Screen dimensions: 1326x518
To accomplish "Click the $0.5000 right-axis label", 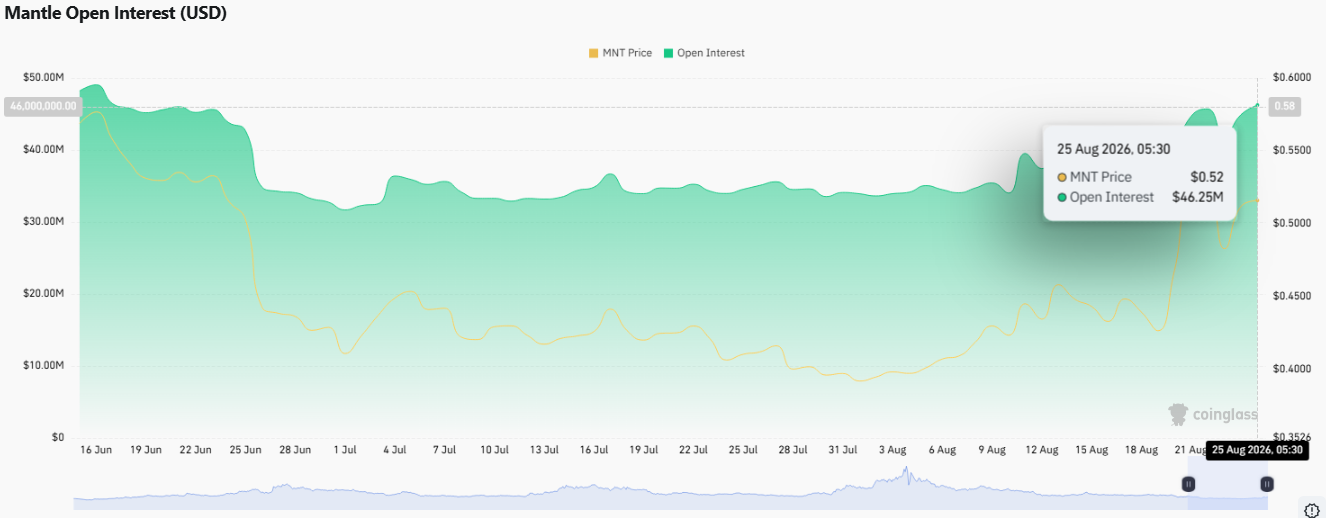I will [1291, 223].
